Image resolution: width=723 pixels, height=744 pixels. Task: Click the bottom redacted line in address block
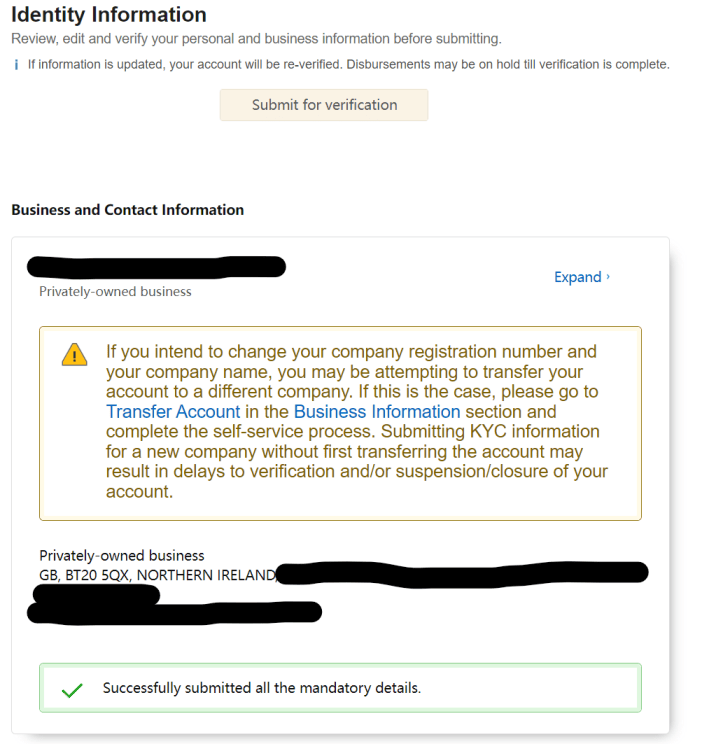tap(180, 611)
